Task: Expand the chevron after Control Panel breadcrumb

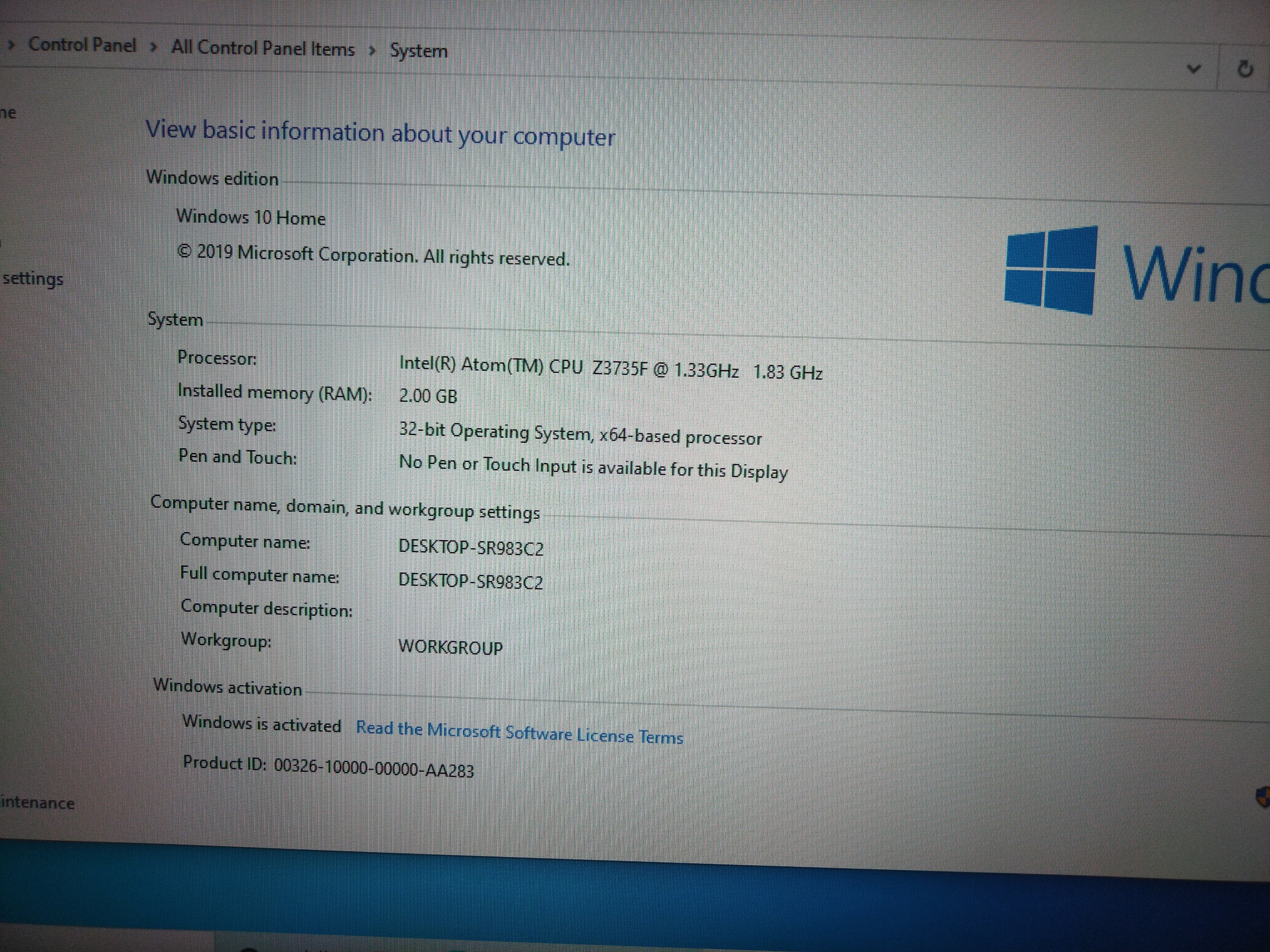Action: 153,47
